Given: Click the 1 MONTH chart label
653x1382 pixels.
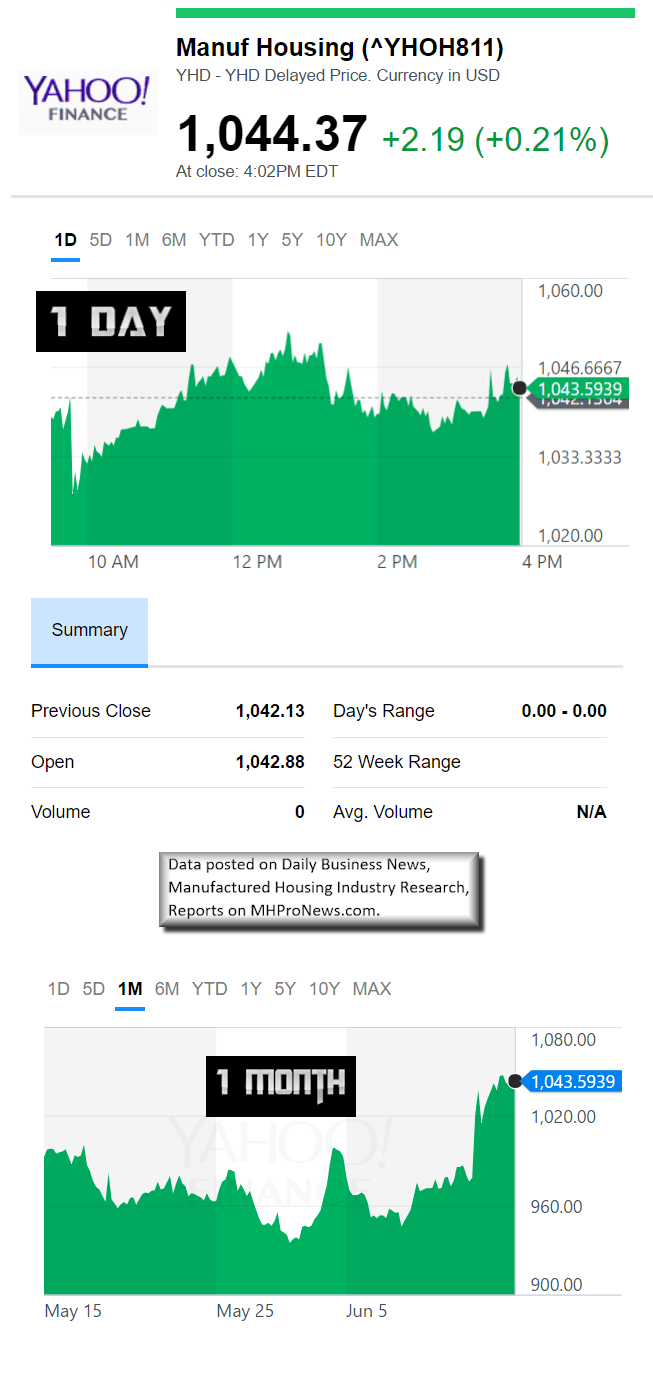Looking at the screenshot, I should pyautogui.click(x=281, y=1086).
